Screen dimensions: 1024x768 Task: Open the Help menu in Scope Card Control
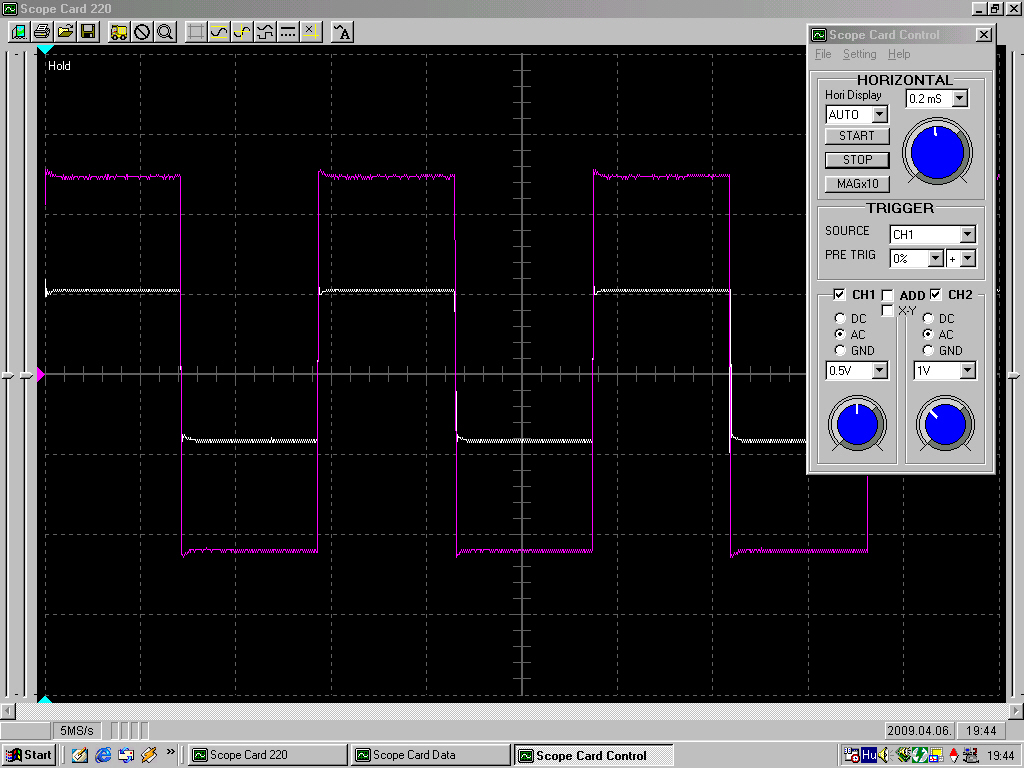[899, 54]
